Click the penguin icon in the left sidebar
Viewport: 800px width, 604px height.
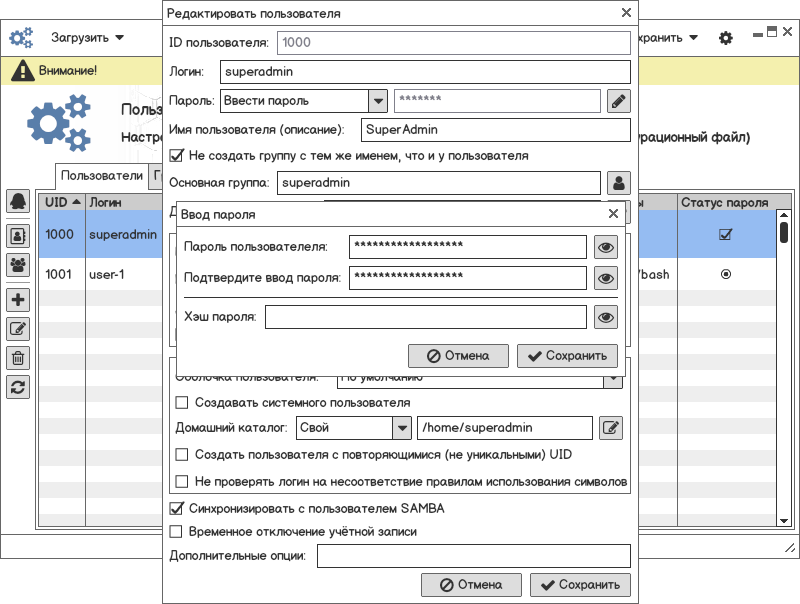click(x=18, y=201)
